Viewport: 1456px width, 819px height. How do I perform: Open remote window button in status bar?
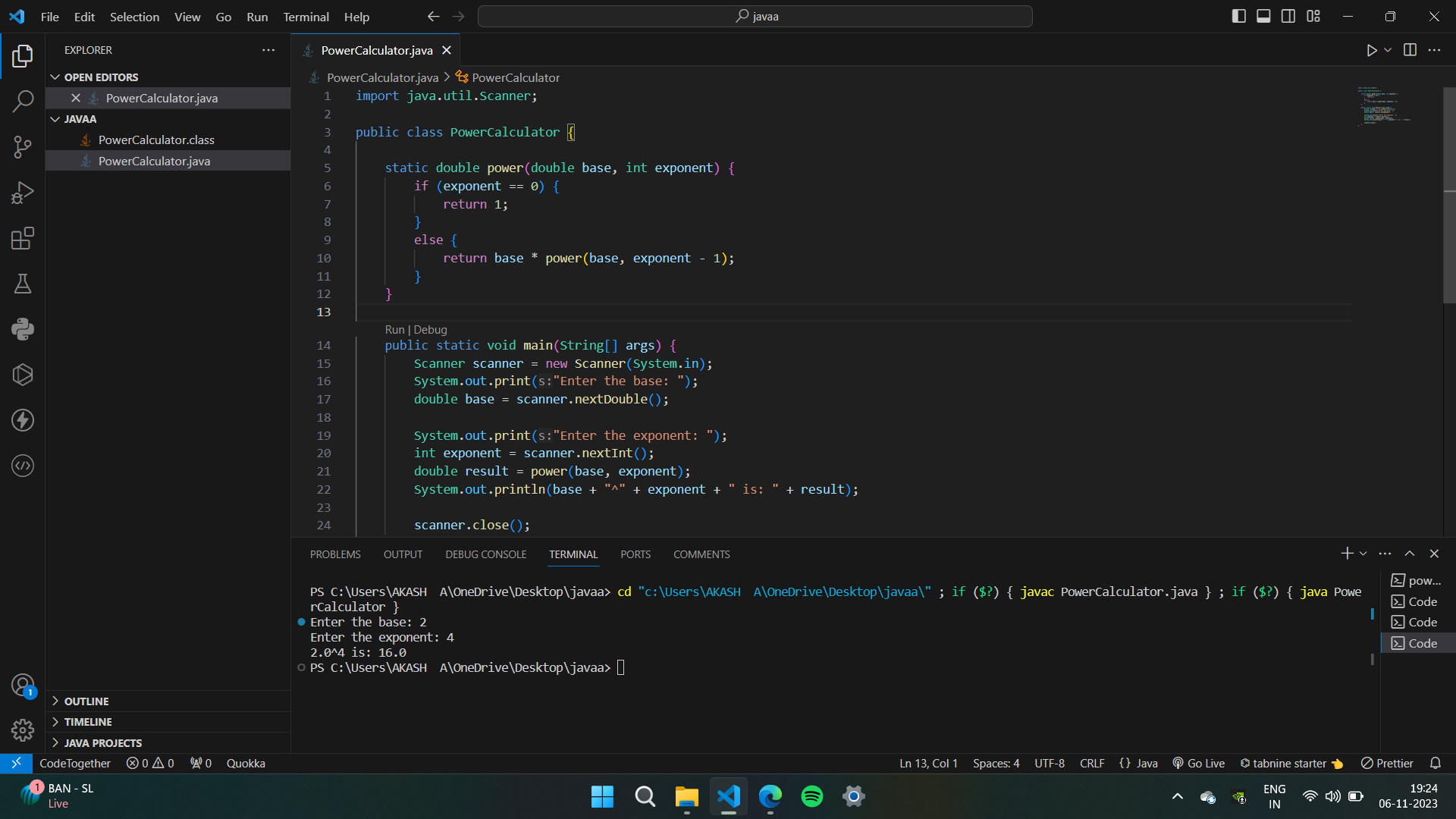point(16,764)
